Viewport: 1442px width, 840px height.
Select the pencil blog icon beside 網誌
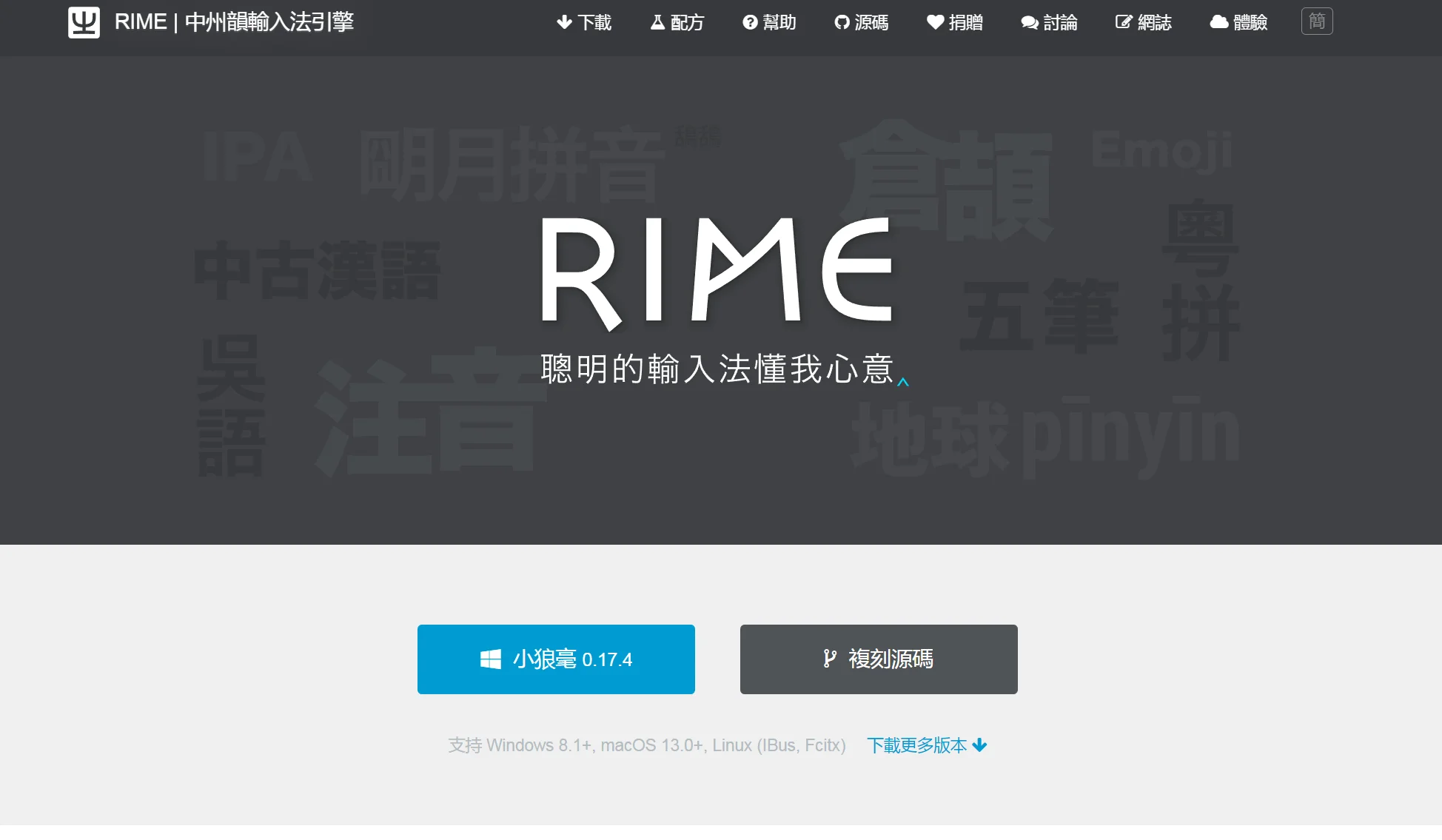pos(1122,22)
